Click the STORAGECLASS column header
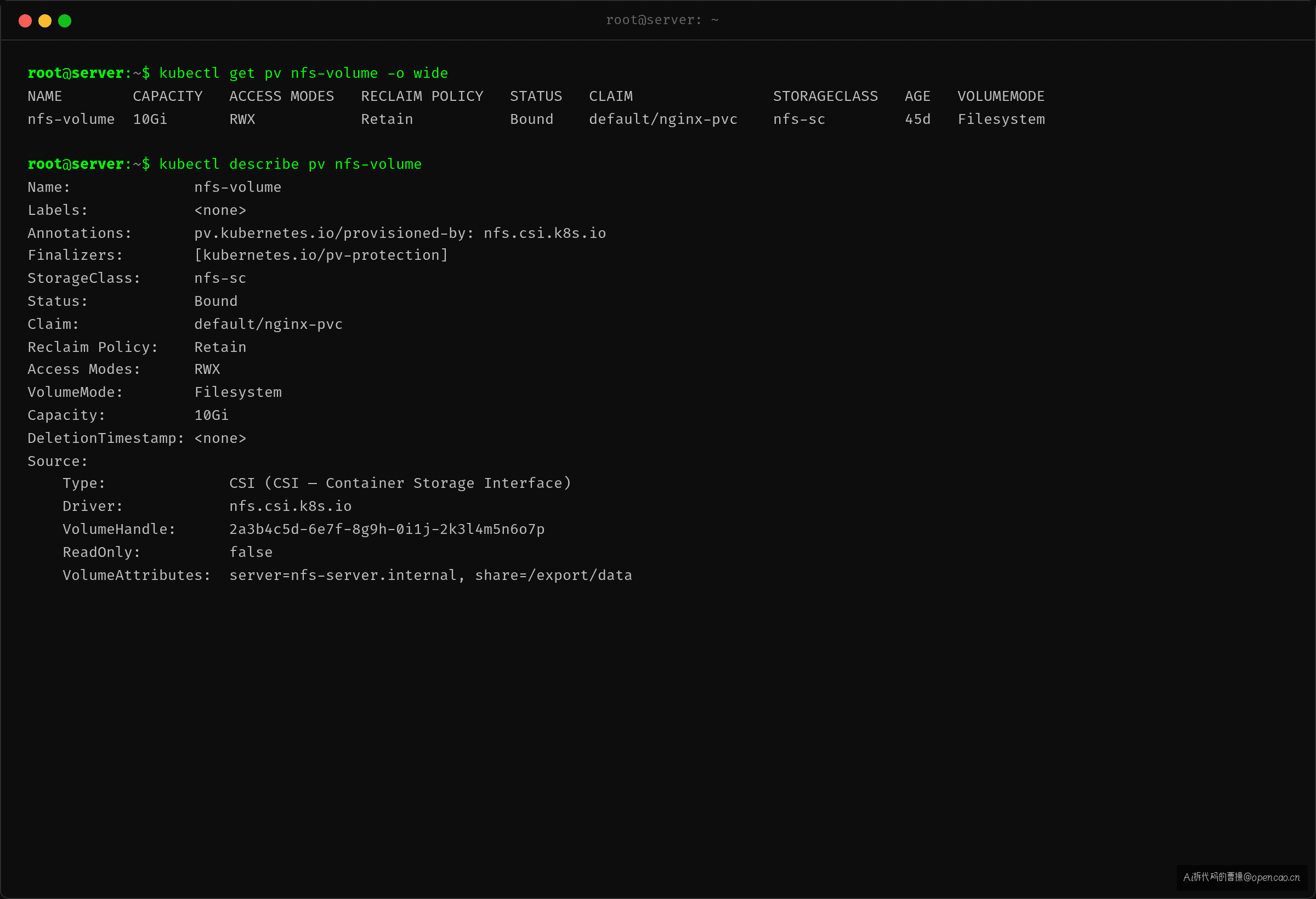Viewport: 1316px width, 899px height. pos(825,96)
